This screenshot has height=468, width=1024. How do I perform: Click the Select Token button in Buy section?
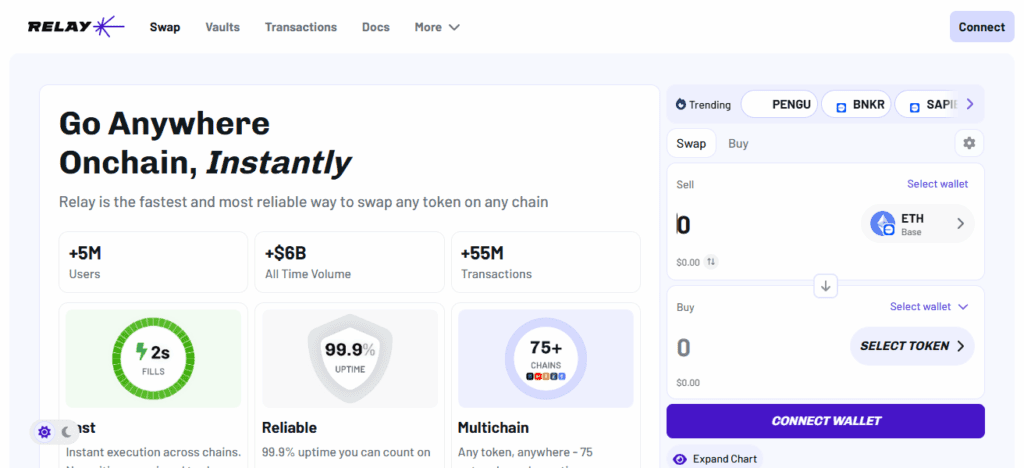click(x=912, y=346)
